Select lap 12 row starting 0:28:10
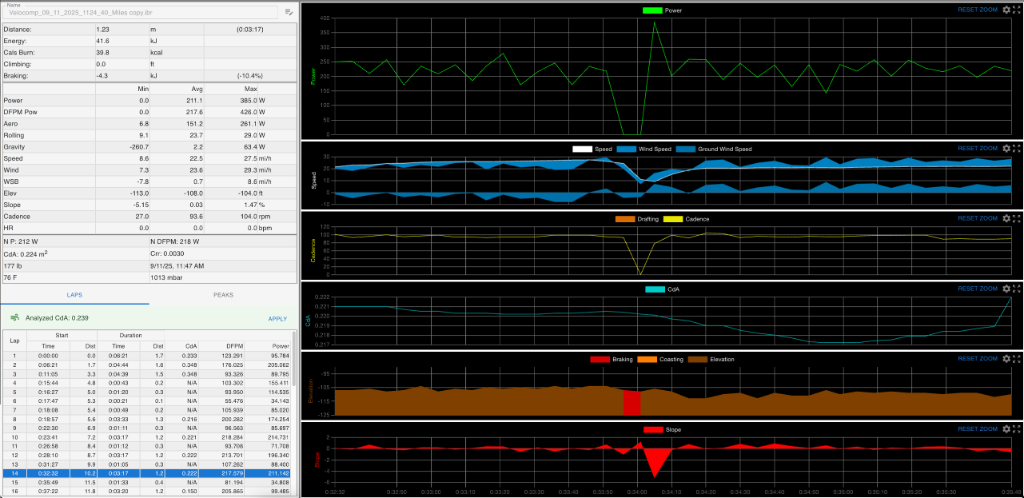This screenshot has width=1024, height=498. [149, 454]
